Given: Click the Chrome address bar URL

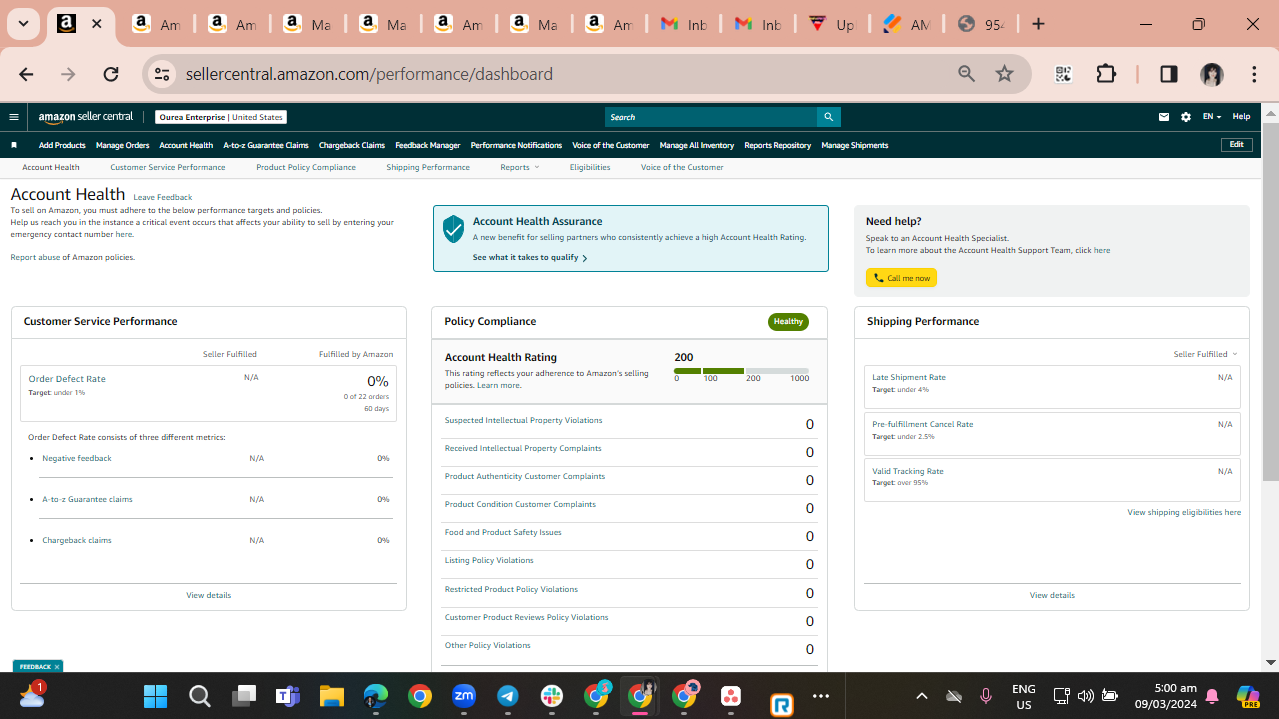Looking at the screenshot, I should point(369,74).
